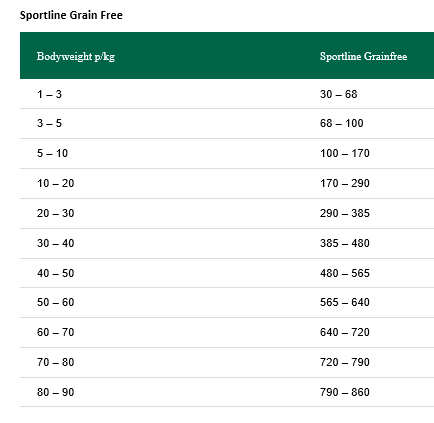Select the 80 – 90 bodyweight cell
This screenshot has width=434, height=423.
pyautogui.click(x=56, y=392)
